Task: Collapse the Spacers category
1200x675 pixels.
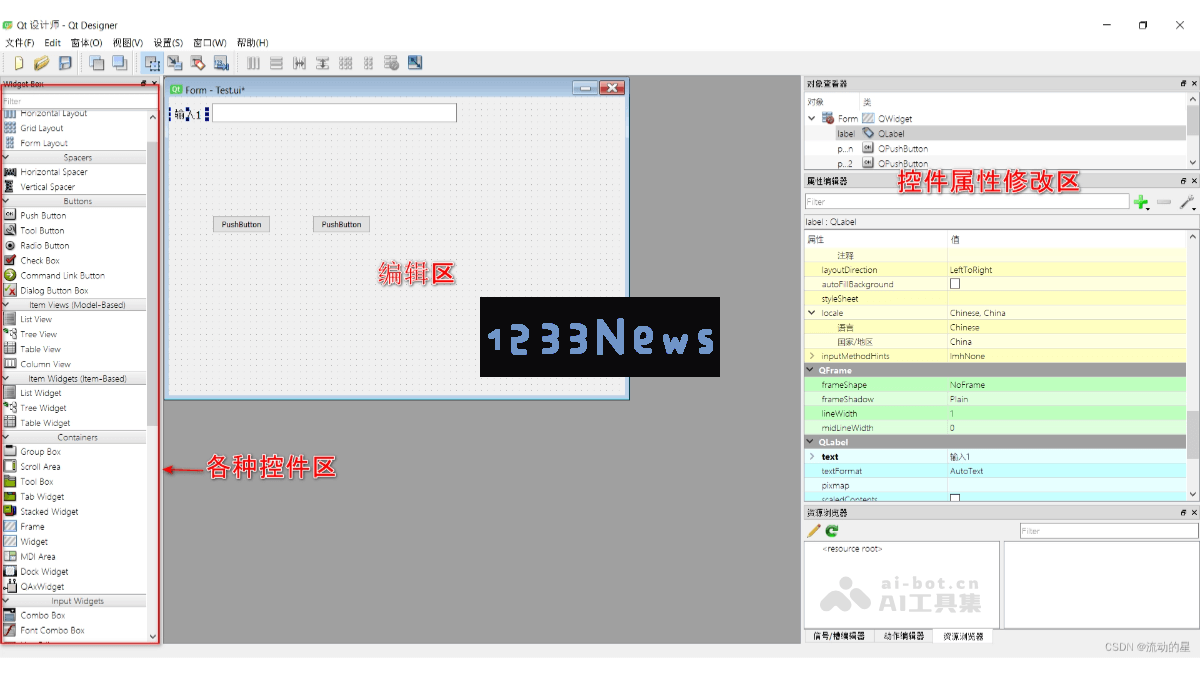Action: tap(6, 157)
